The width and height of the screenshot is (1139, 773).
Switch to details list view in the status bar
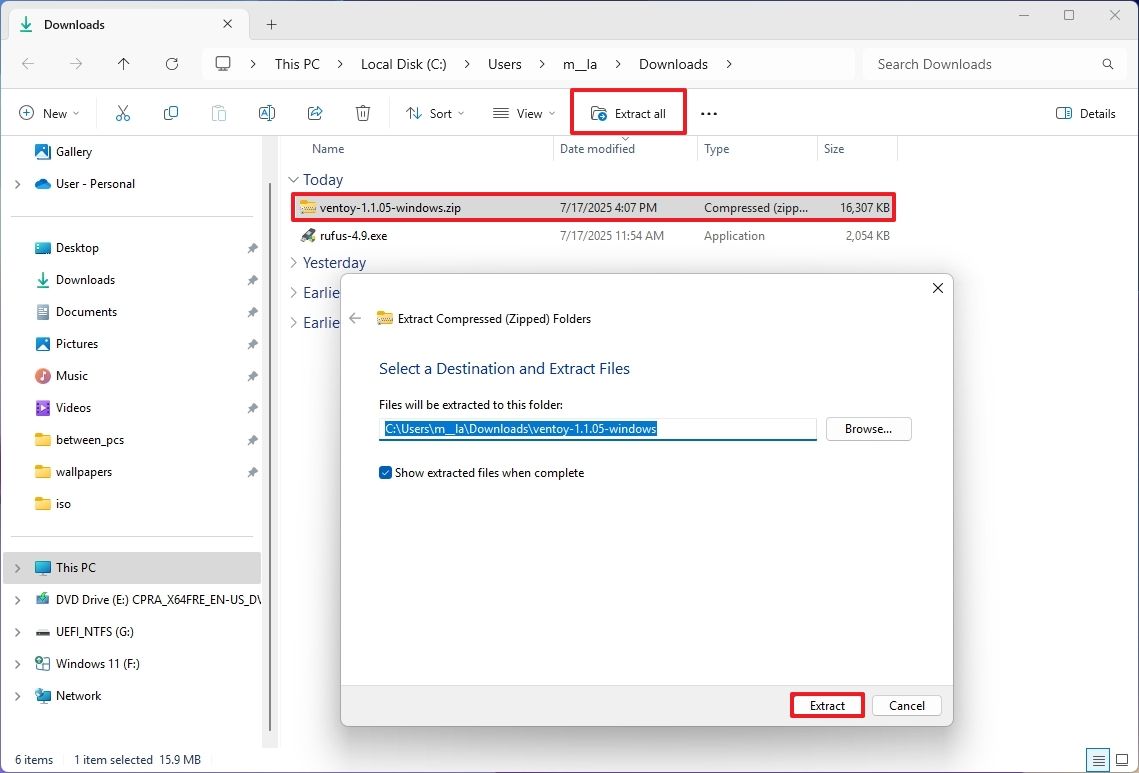click(1096, 760)
